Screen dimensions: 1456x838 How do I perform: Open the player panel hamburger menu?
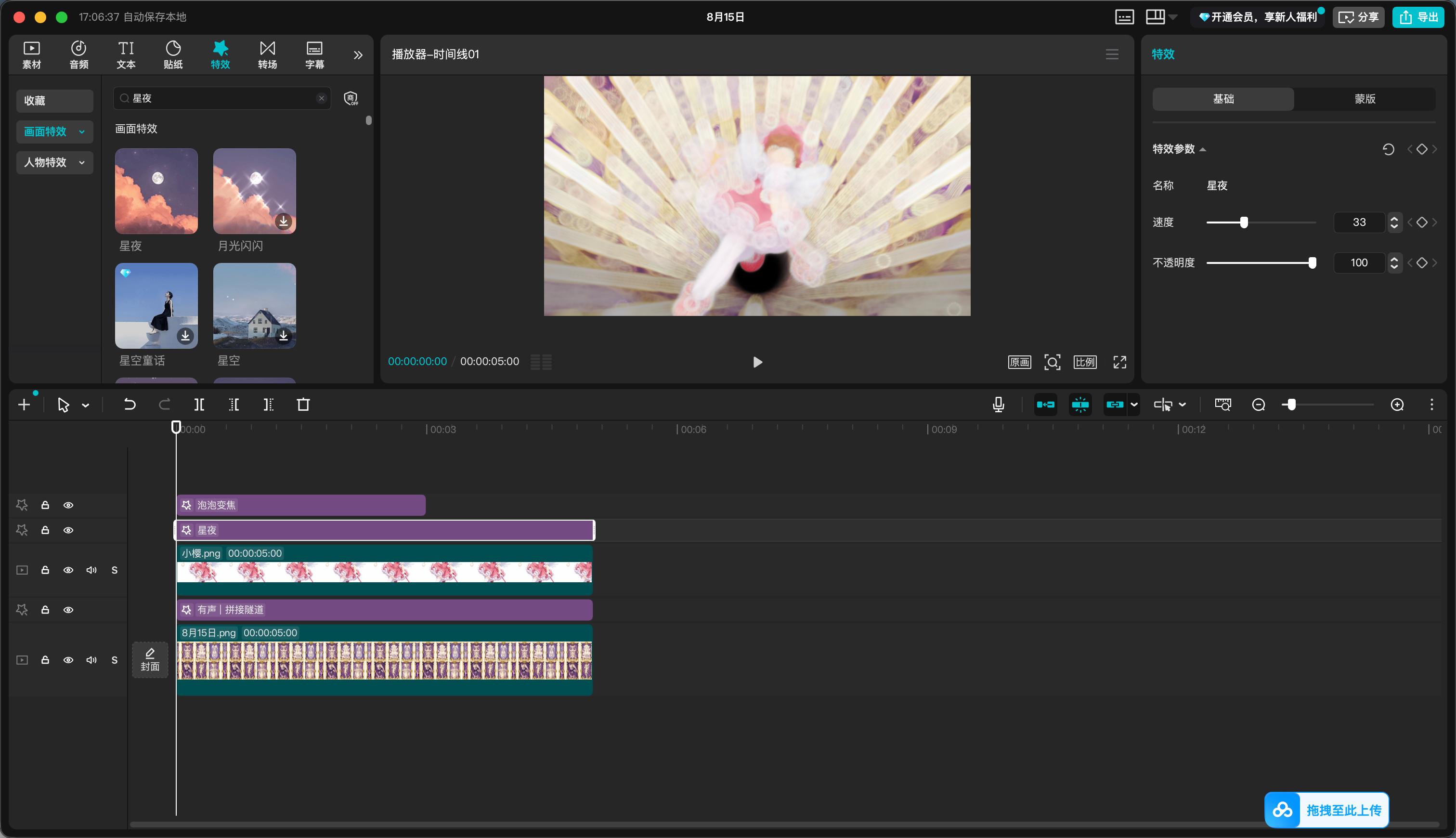click(1112, 54)
